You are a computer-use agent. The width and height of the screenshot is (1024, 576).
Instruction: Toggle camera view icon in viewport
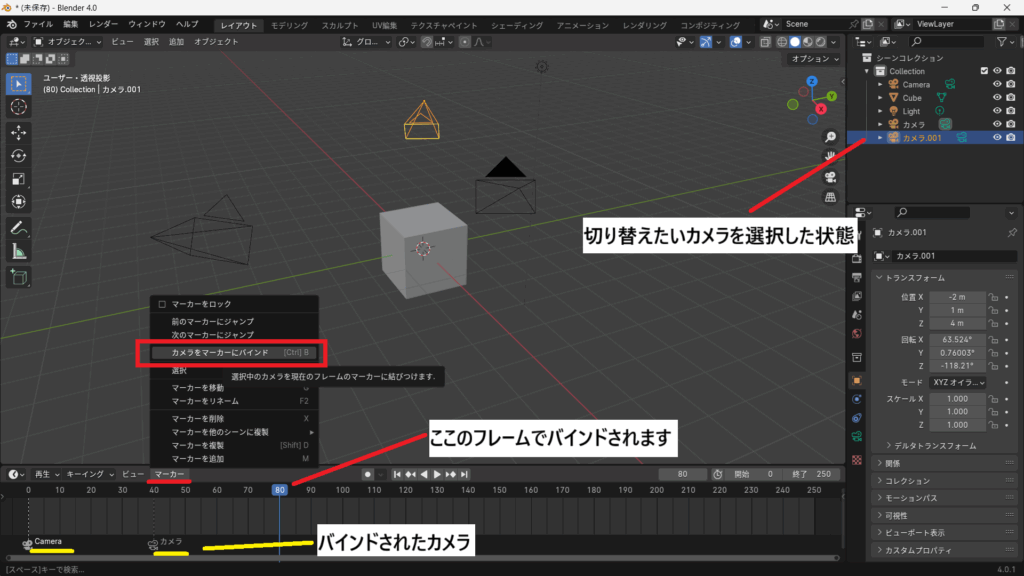coord(830,177)
